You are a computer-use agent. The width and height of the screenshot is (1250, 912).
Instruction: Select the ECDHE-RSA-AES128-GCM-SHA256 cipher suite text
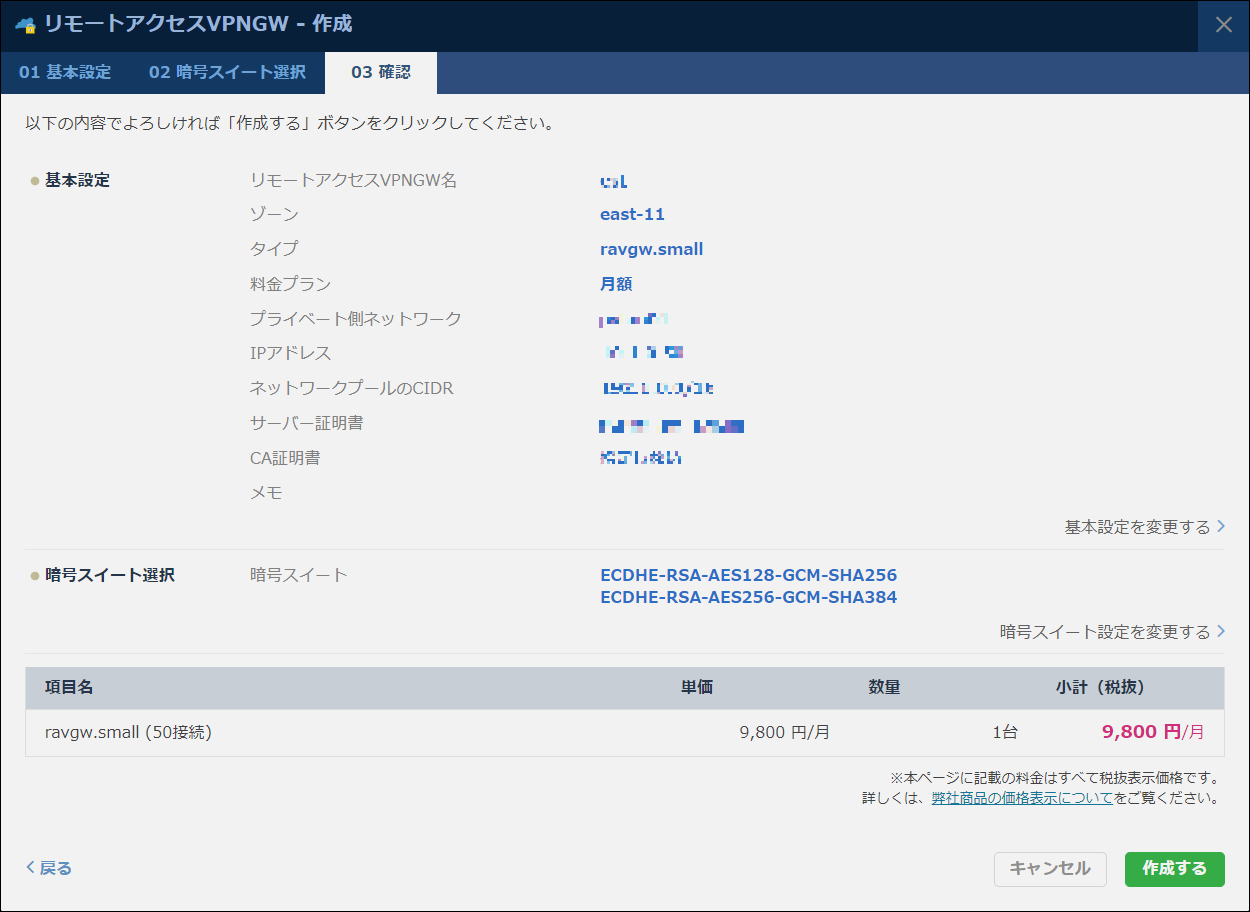748,576
